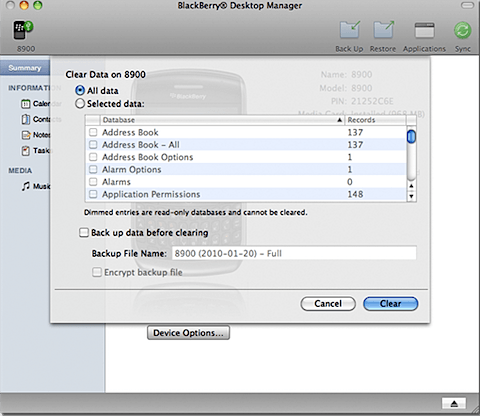Image resolution: width=480 pixels, height=416 pixels.
Task: Select the Selected data radio button
Action: (x=80, y=104)
